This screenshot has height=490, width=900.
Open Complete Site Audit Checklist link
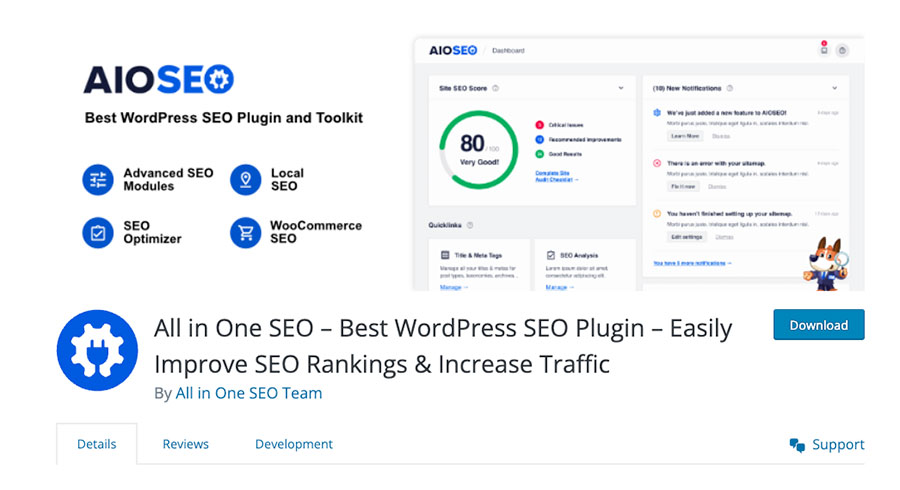pos(556,176)
